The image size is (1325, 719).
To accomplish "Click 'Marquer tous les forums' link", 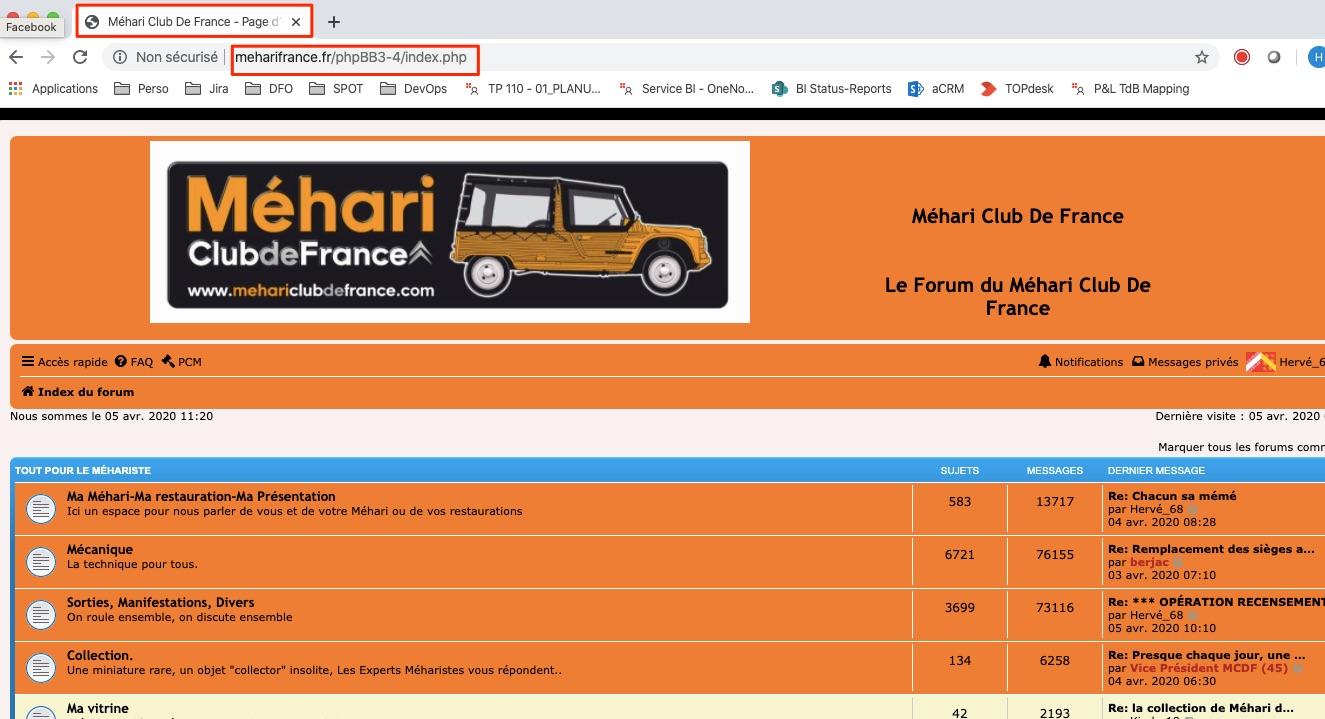I will click(1241, 447).
